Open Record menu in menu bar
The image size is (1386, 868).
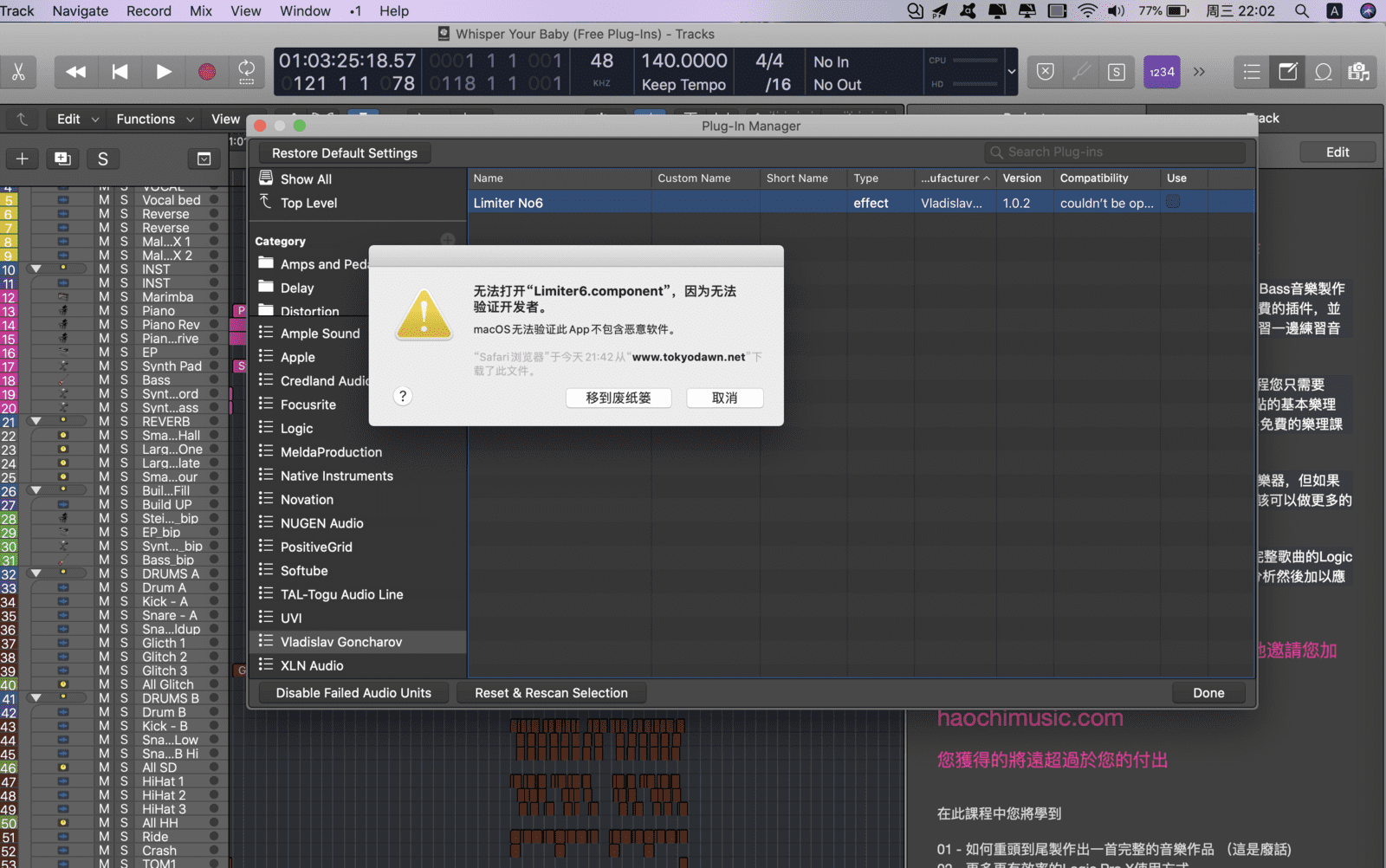pyautogui.click(x=149, y=10)
